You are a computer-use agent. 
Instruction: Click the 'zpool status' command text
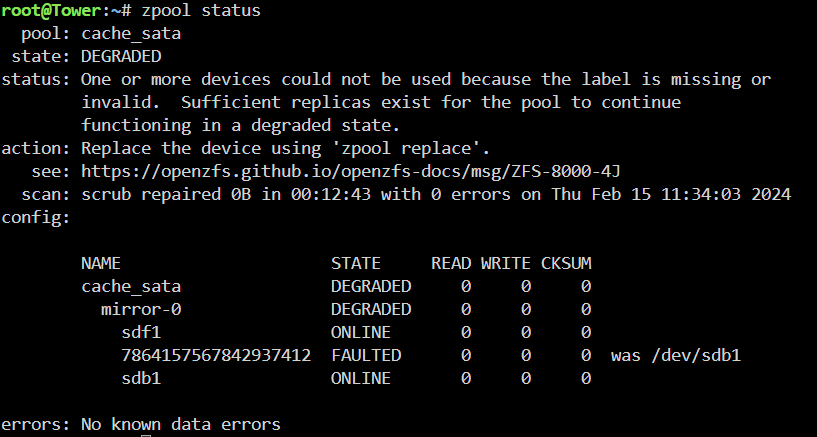[x=201, y=11]
